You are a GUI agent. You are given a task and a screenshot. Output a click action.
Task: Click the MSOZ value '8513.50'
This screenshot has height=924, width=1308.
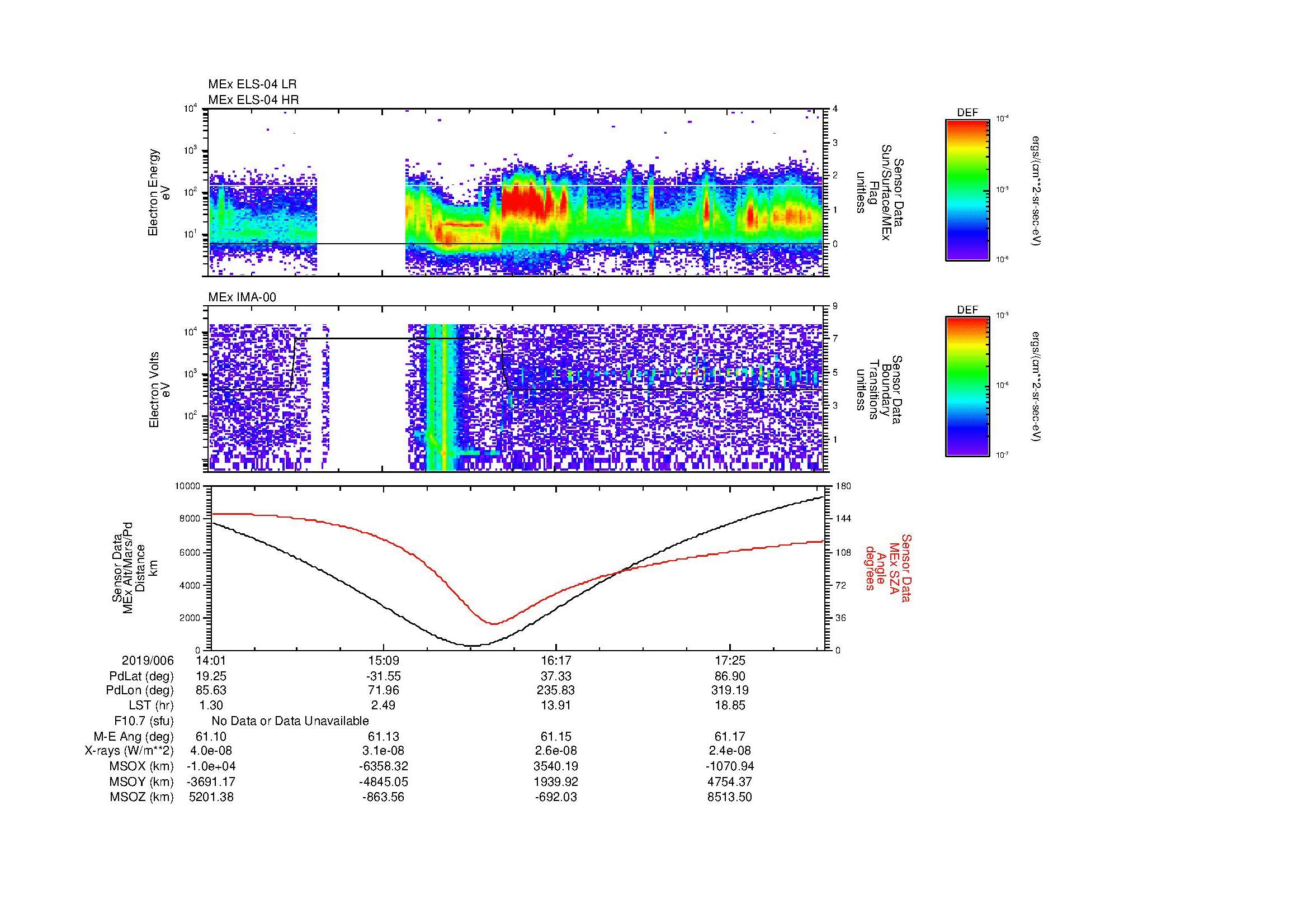(730, 797)
